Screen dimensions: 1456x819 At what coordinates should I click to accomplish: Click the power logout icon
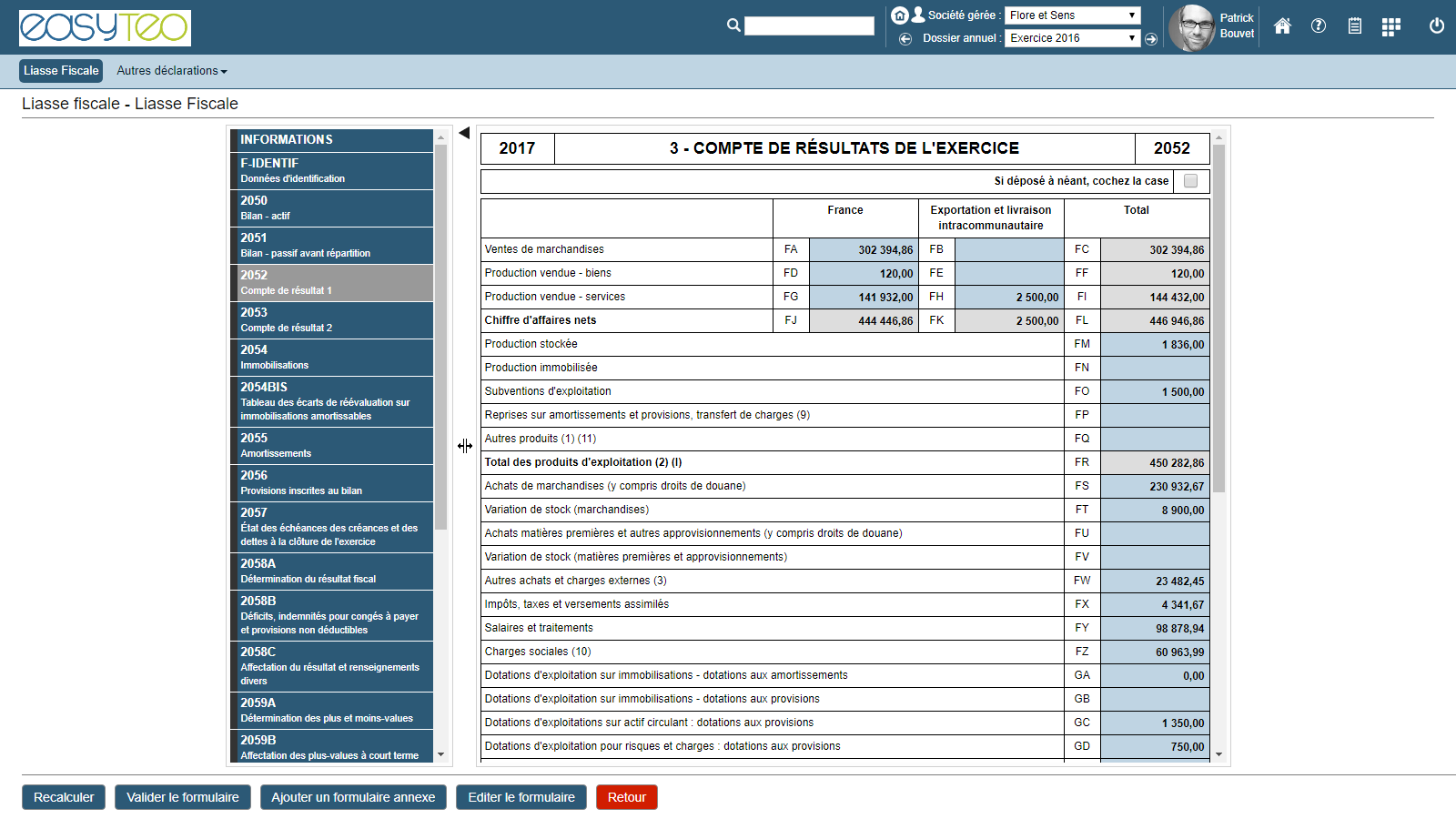pos(1437,25)
